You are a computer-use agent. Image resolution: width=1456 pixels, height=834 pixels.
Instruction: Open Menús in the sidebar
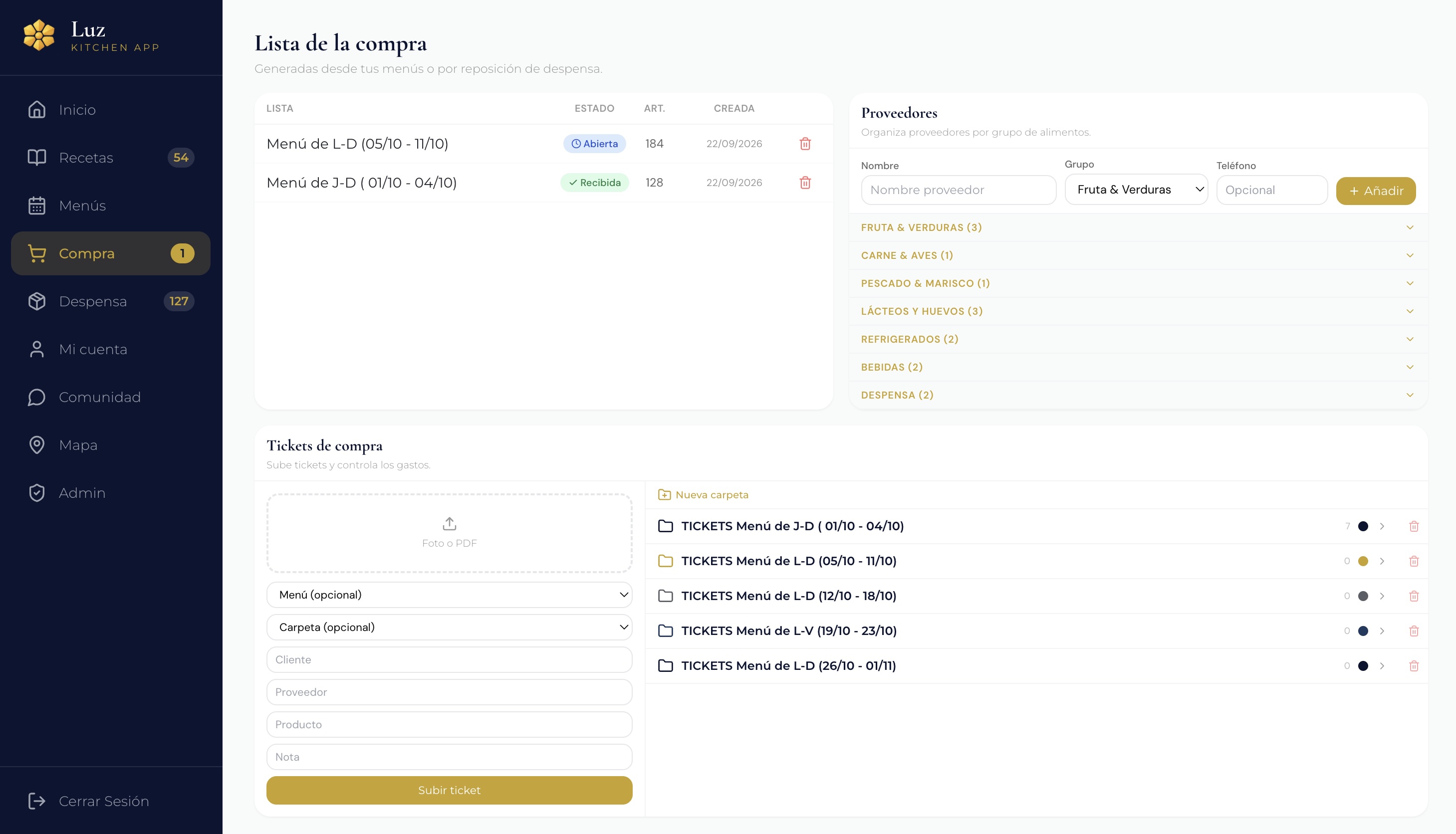111,206
